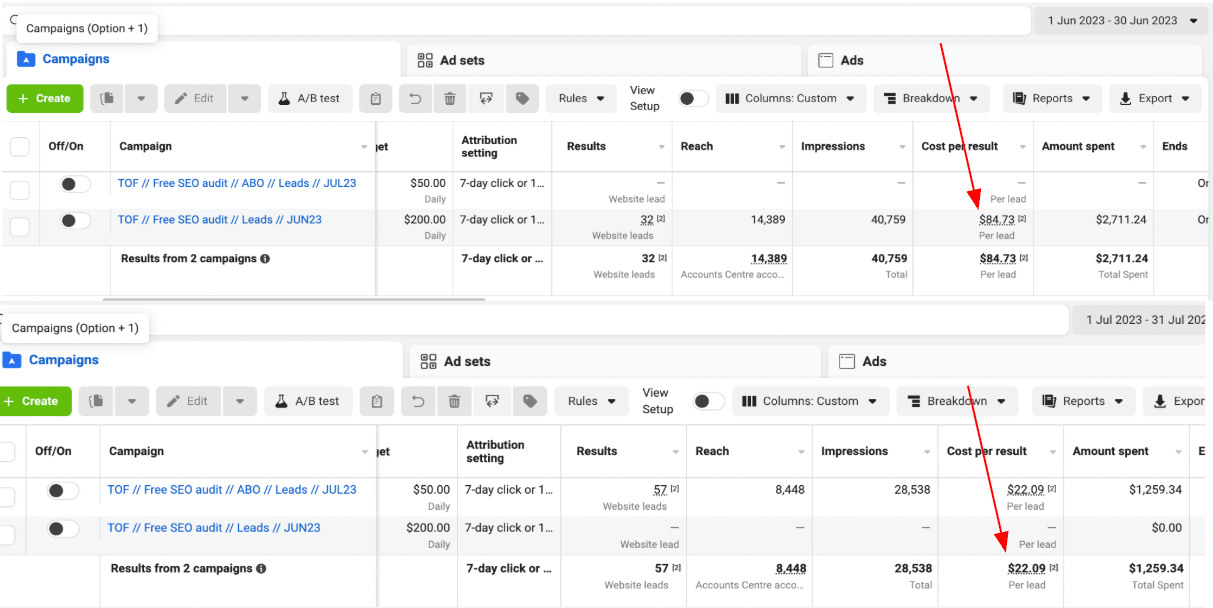1213x608 pixels.
Task: Toggle JUL23 ABO campaign switch in July view
Action: click(63, 490)
